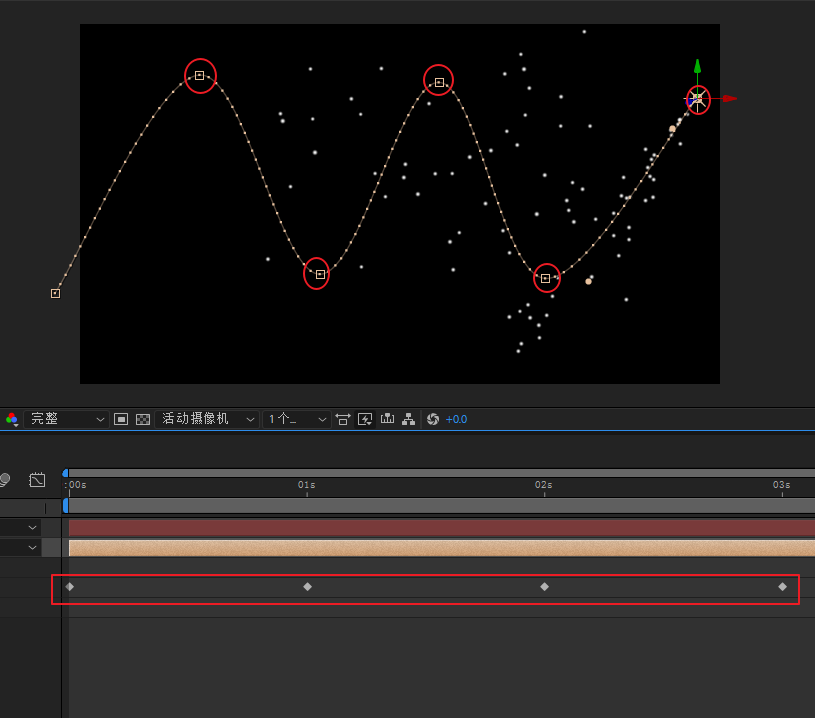This screenshot has height=718, width=815.
Task: Open the fast previews lightning icon
Action: tap(365, 419)
